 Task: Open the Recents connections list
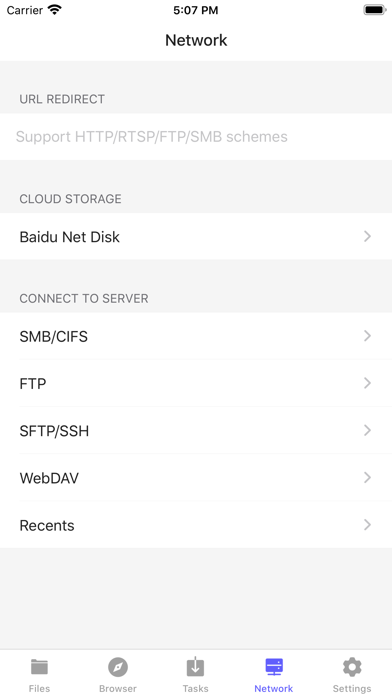point(196,525)
